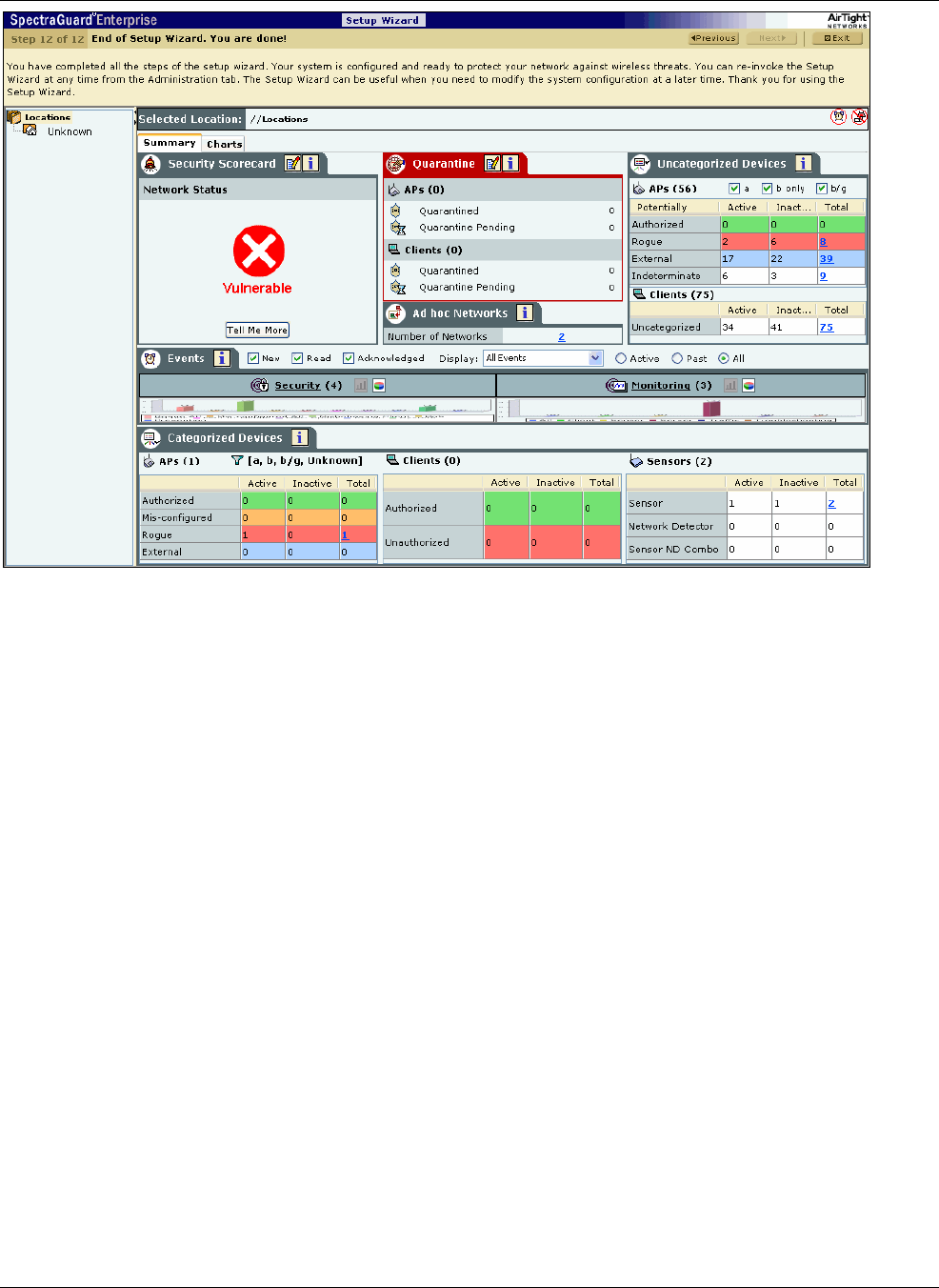
Task: Open the Ad hoc Number of Networks link 2
Action: coord(562,336)
